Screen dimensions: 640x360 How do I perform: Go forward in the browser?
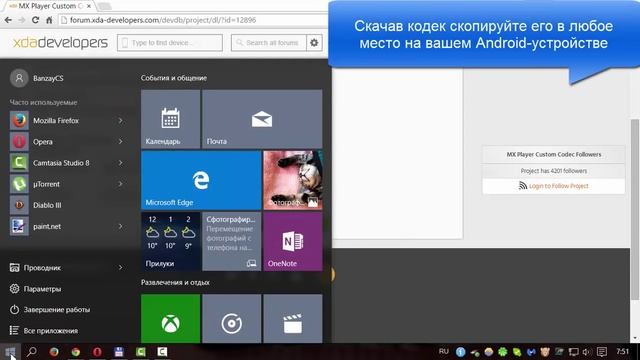[x=22, y=20]
